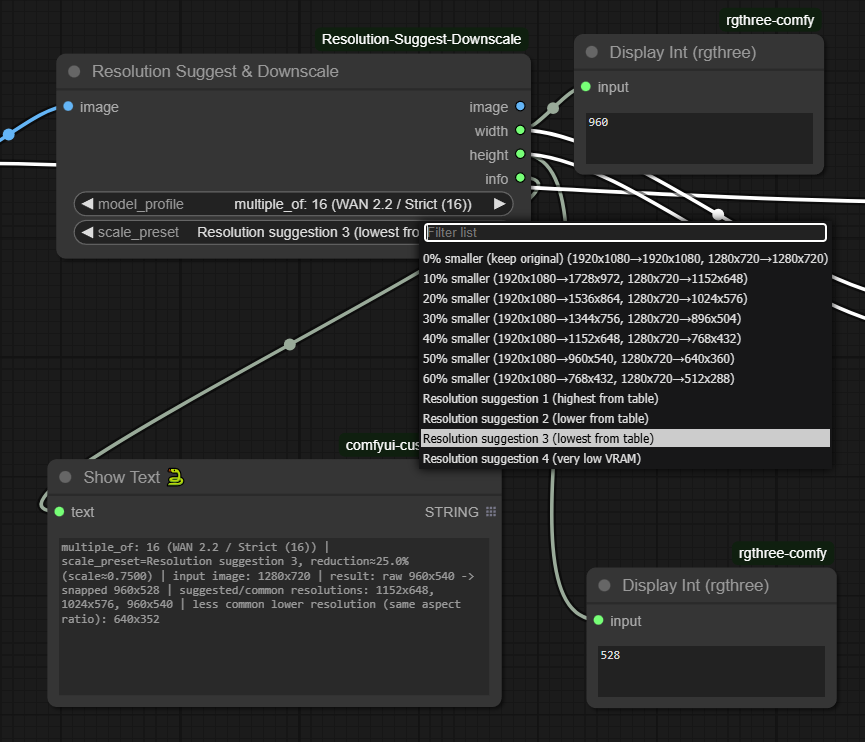865x742 pixels.
Task: Collapse the top Display Int node showing 960
Action: tap(592, 52)
